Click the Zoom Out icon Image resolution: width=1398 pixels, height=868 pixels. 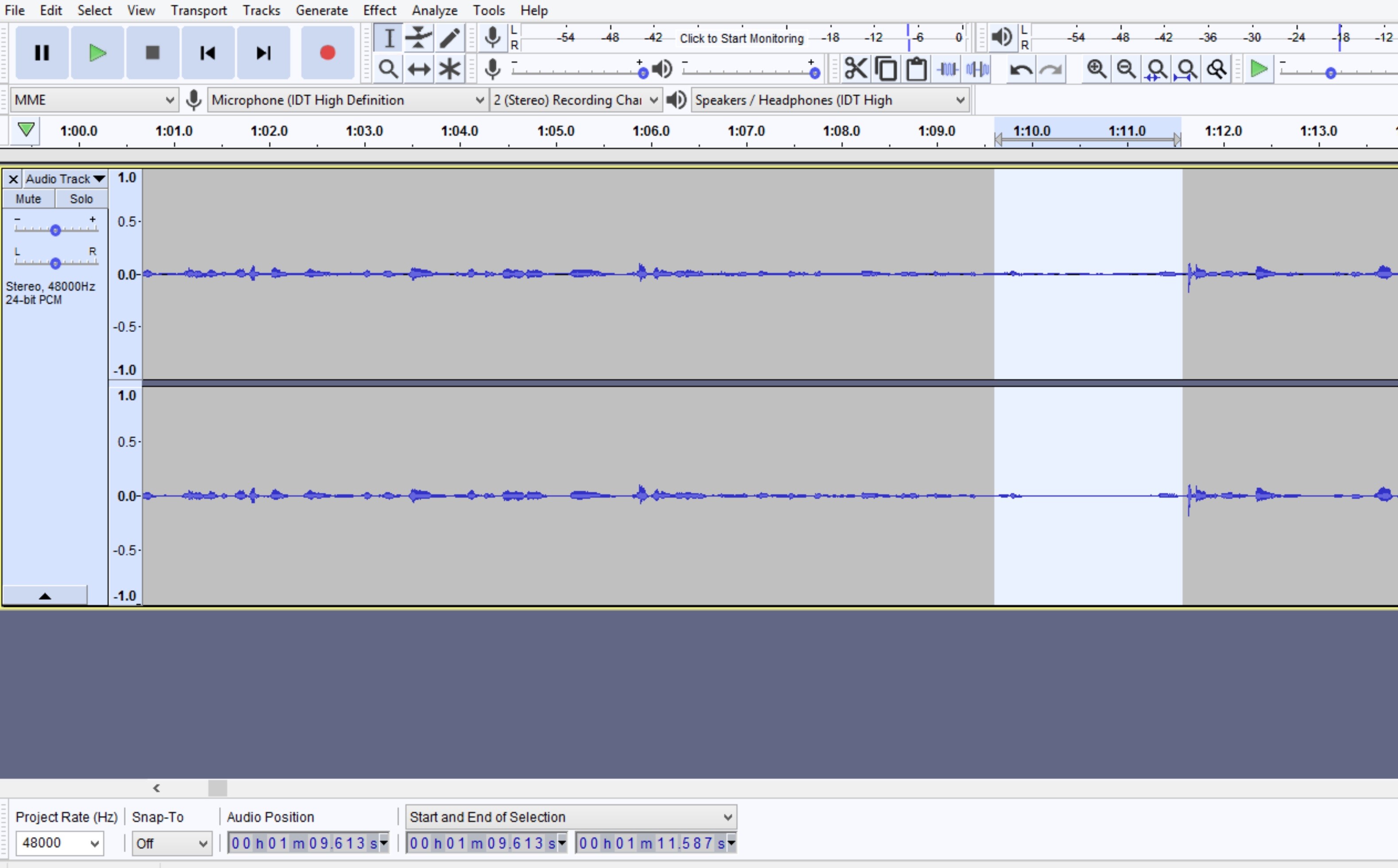pos(1126,69)
